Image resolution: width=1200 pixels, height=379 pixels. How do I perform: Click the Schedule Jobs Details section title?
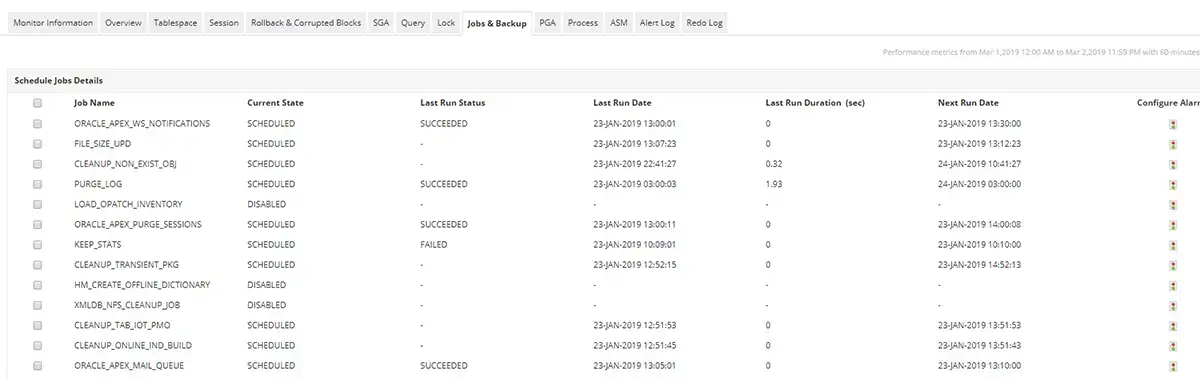point(58,80)
